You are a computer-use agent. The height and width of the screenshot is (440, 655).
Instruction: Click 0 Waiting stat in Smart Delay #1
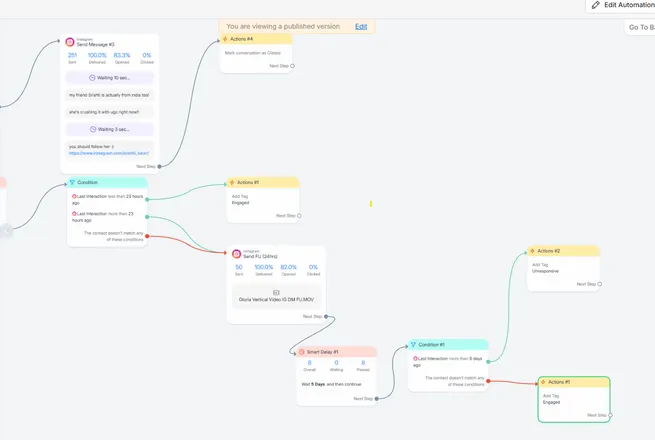click(x=336, y=366)
